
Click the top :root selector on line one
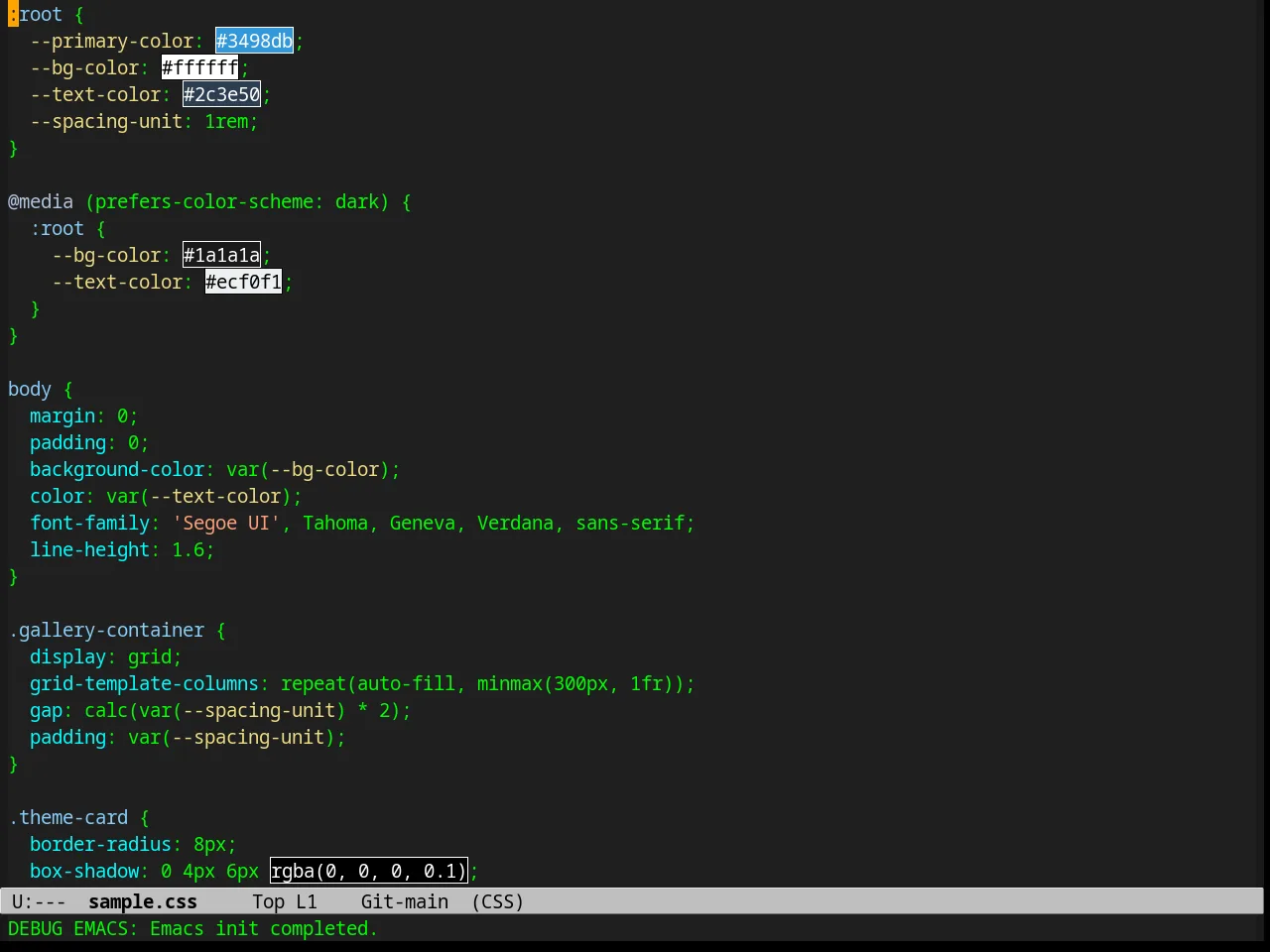tap(35, 14)
